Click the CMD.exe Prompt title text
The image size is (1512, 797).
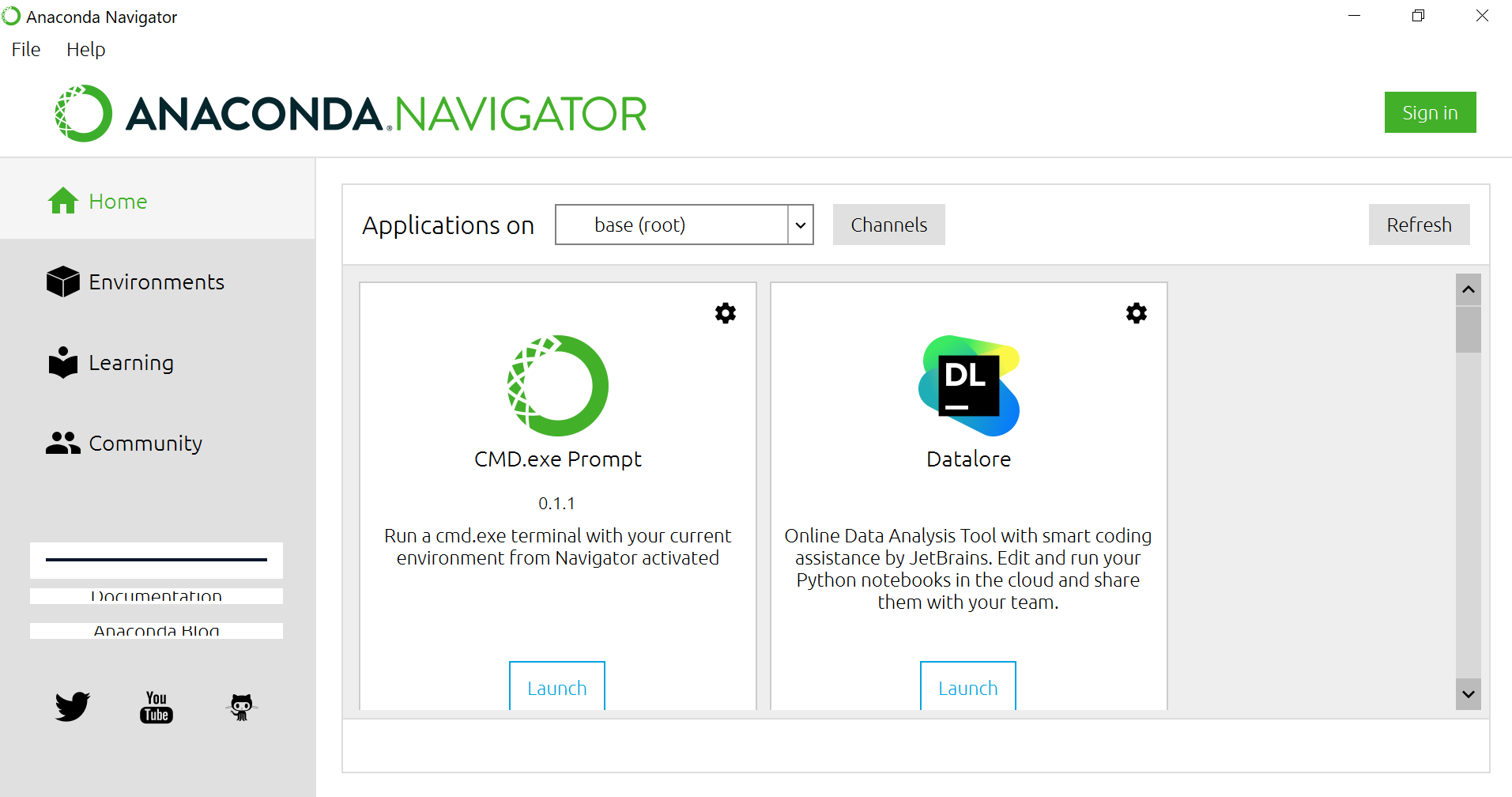coord(558,459)
